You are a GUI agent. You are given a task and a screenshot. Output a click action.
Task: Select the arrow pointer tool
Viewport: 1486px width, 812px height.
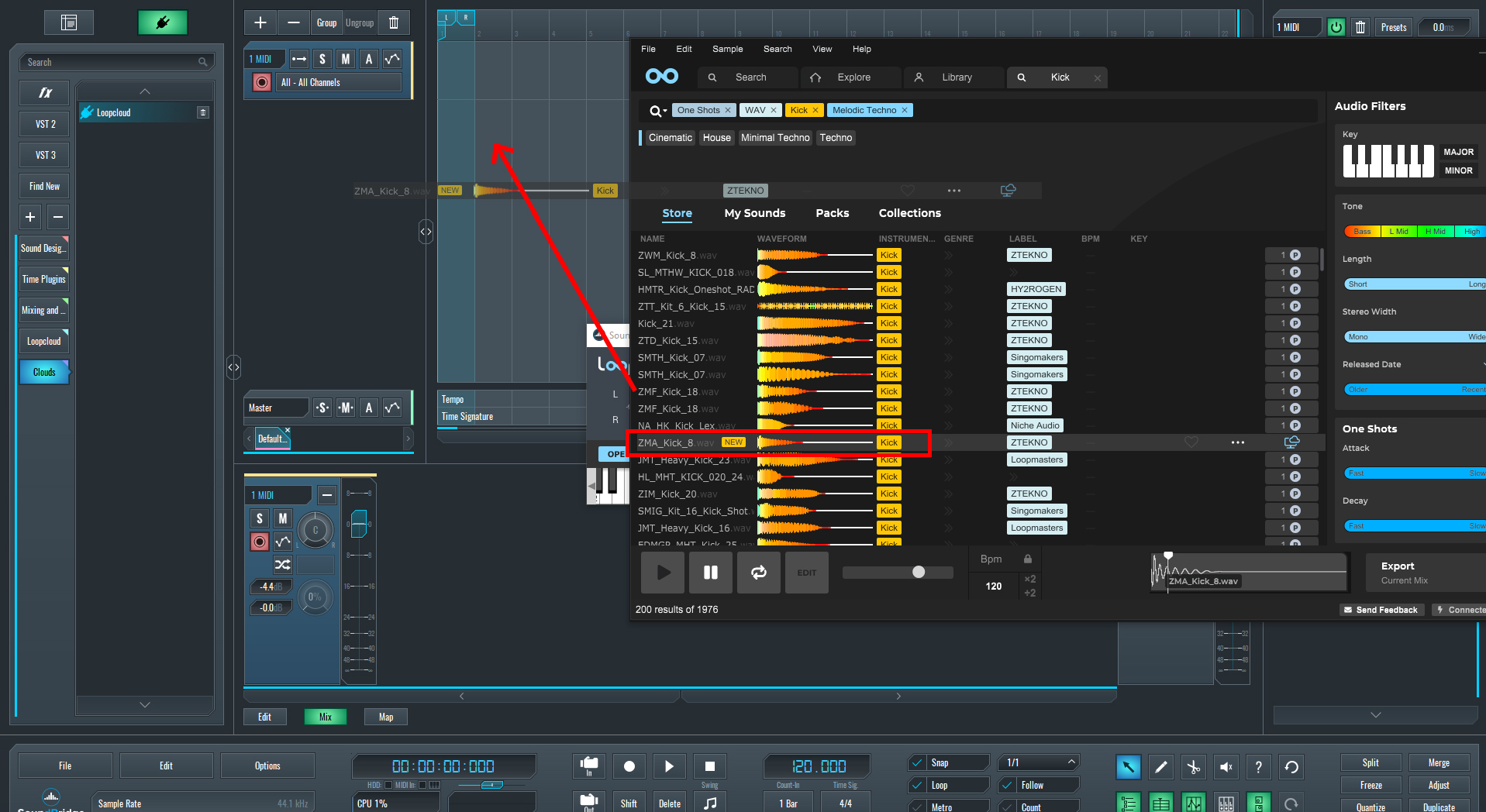click(1129, 767)
